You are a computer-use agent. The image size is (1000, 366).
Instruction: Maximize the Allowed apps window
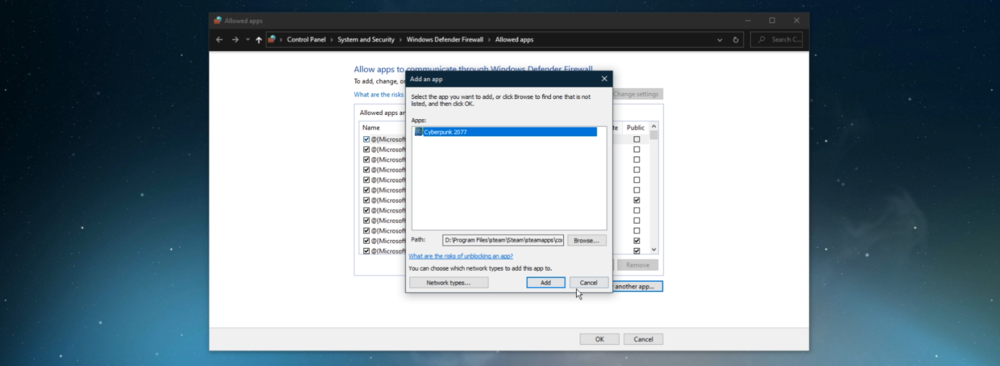tap(772, 20)
